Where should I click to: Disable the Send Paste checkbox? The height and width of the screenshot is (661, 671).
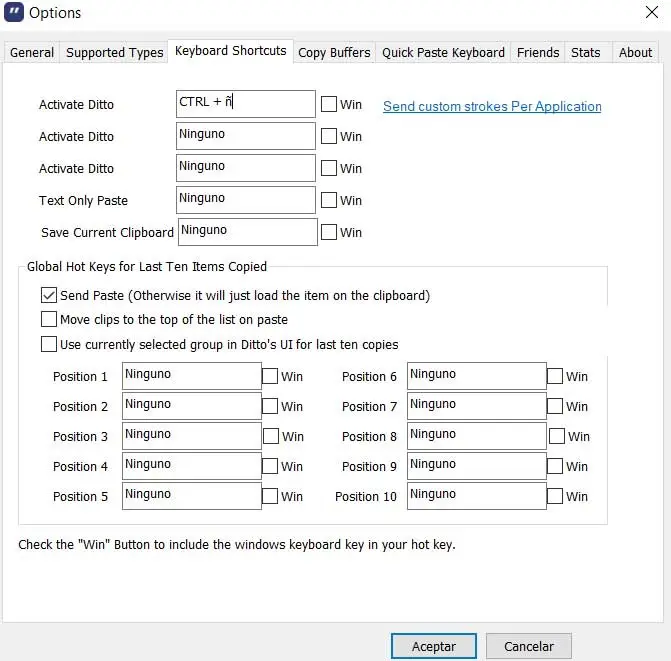point(49,295)
